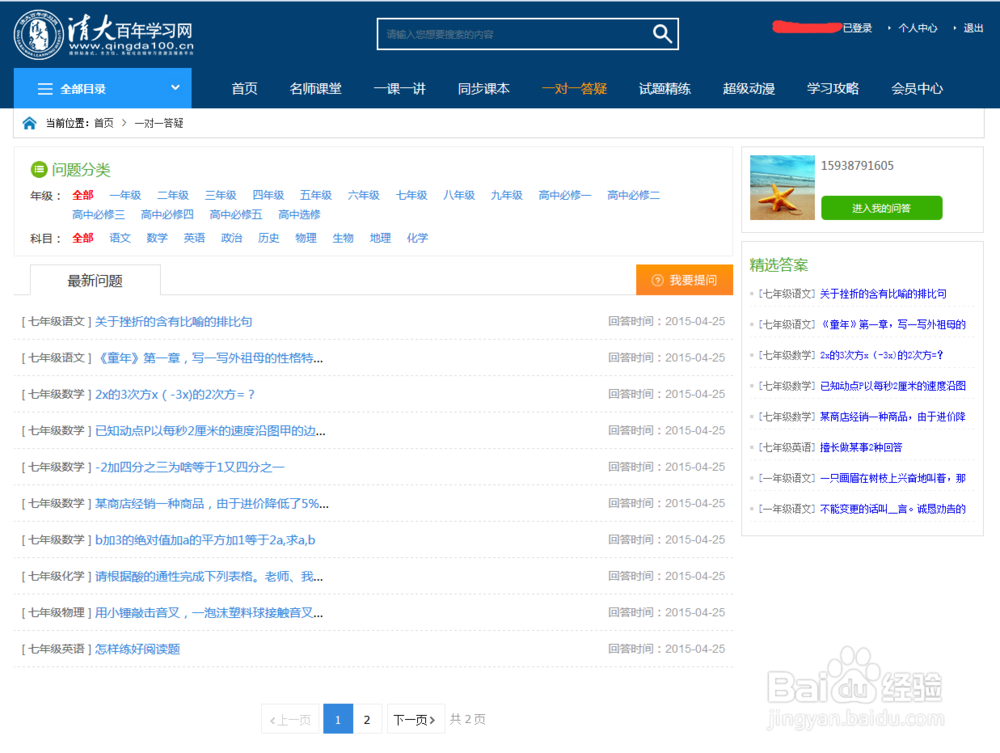
Task: Click the starfish avatar thumbnail
Action: coord(781,186)
